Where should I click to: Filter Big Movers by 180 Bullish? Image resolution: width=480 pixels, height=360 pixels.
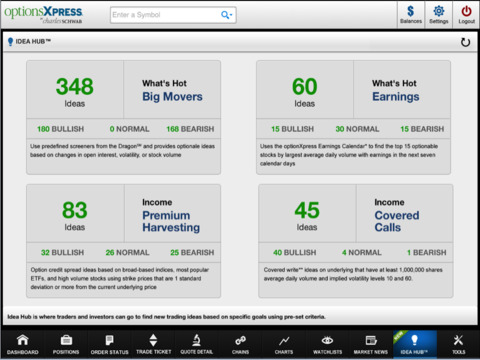tap(60, 129)
